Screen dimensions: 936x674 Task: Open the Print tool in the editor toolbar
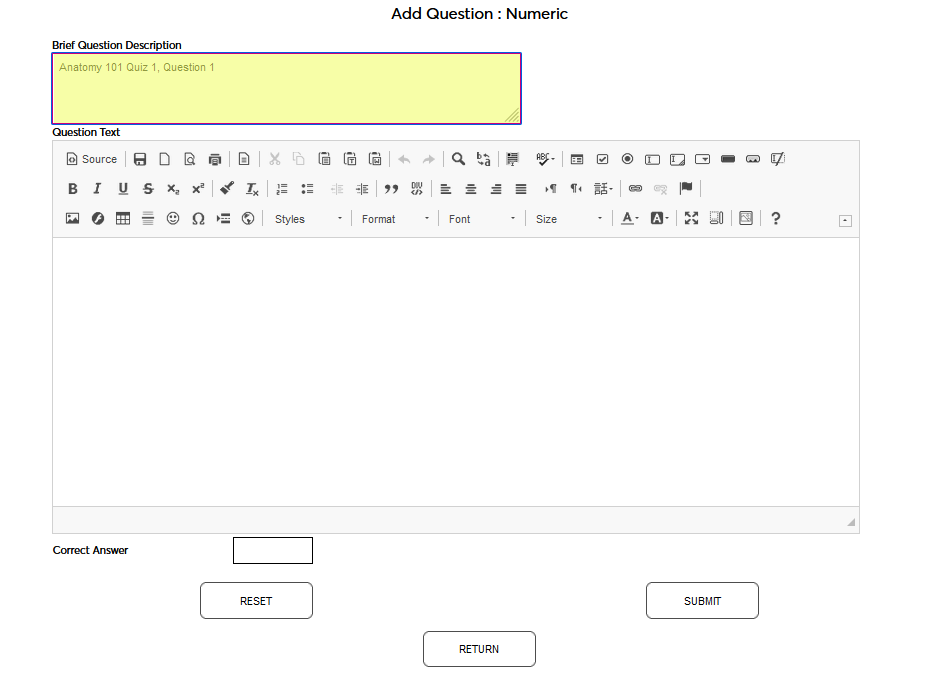click(214, 158)
